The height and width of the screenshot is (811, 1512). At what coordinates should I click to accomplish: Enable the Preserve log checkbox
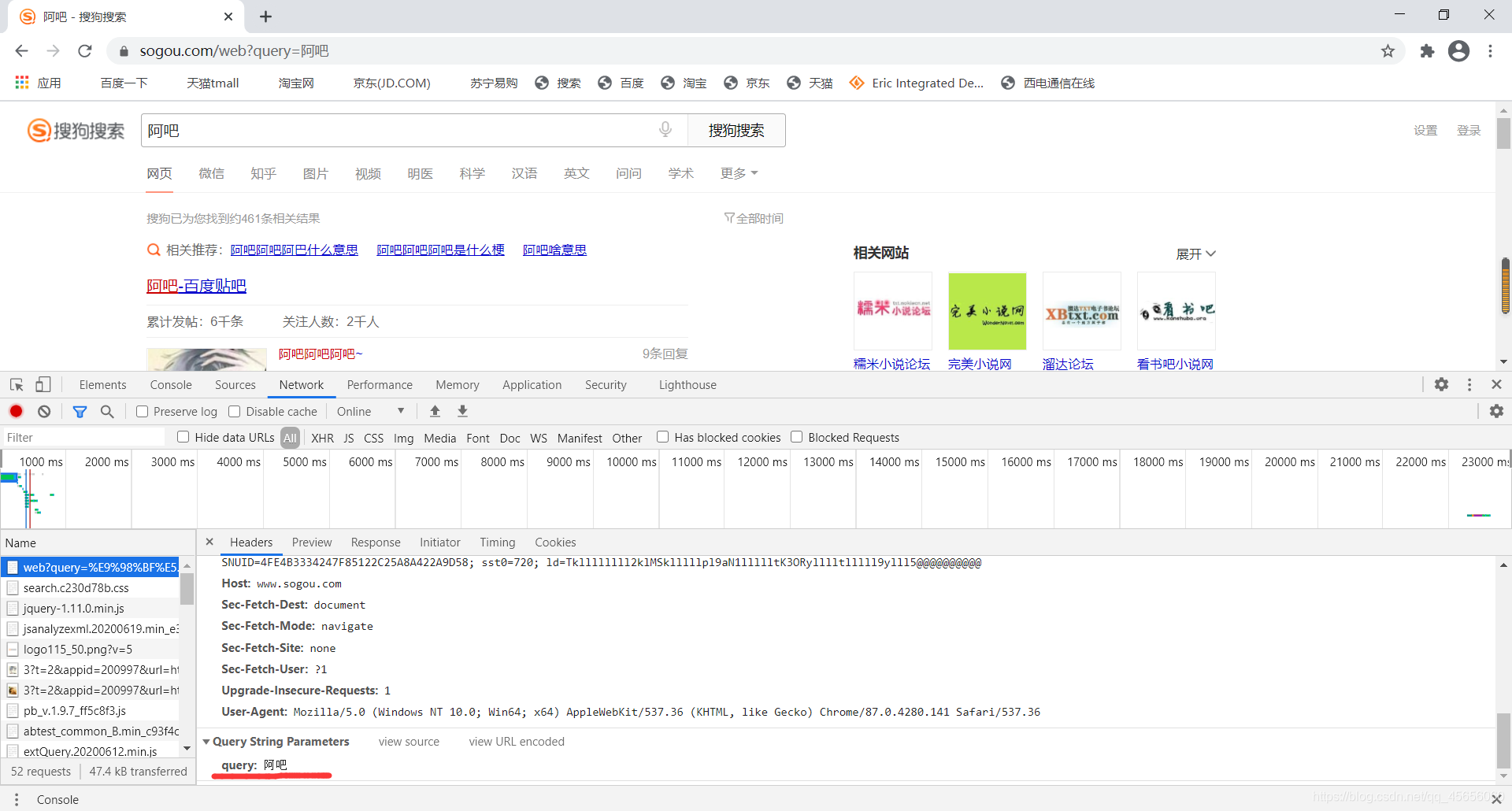click(x=143, y=411)
